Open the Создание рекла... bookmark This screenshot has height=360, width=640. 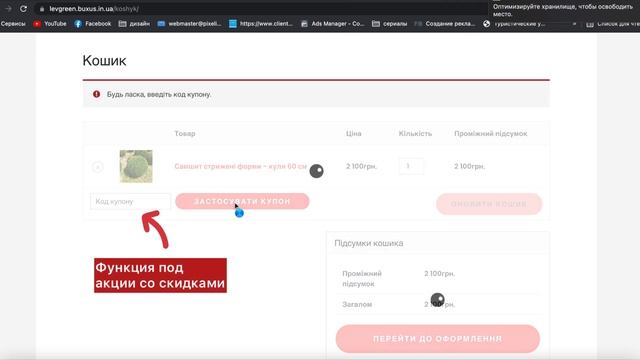coord(444,24)
